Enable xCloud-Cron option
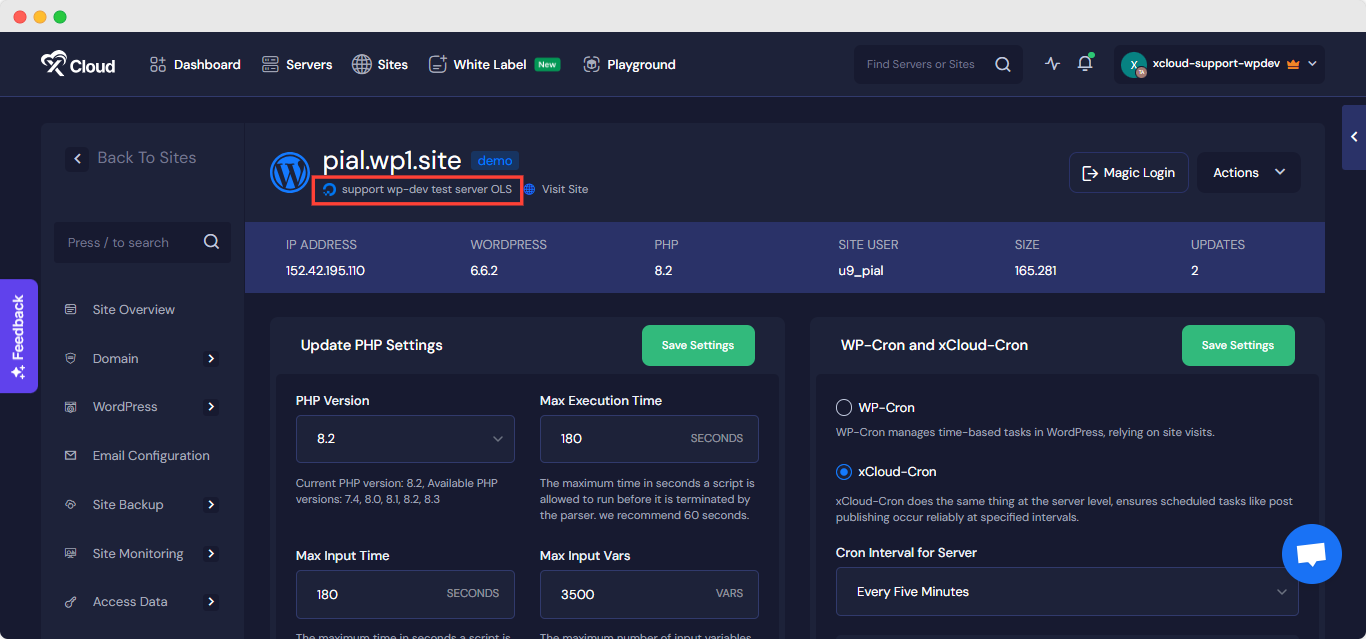 click(x=845, y=471)
